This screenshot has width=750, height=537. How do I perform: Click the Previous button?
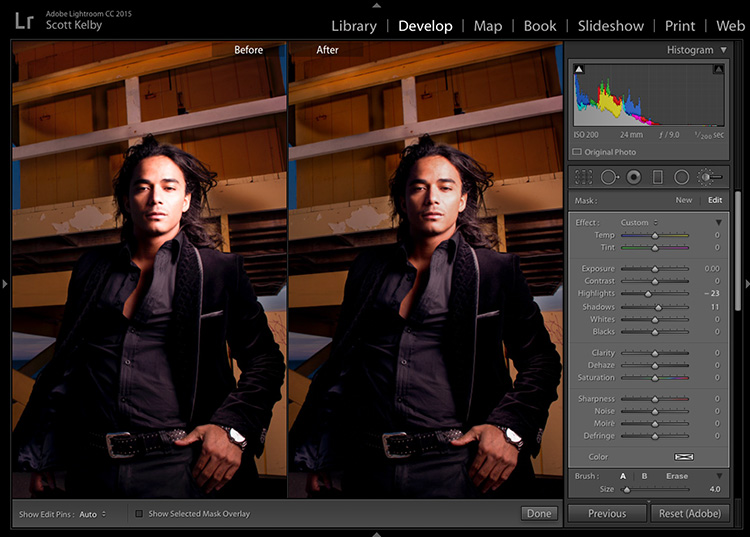pyautogui.click(x=607, y=514)
